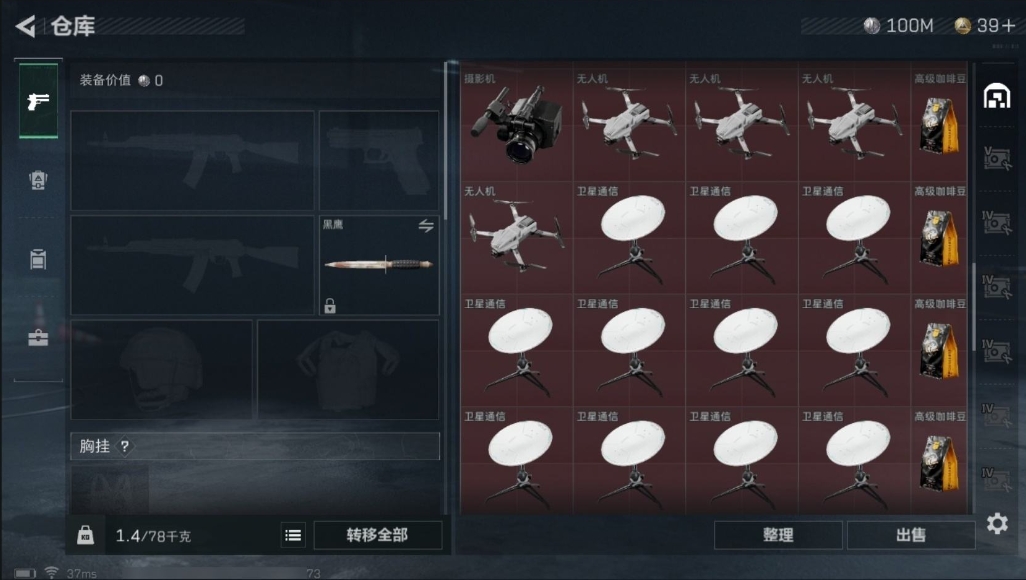The height and width of the screenshot is (580, 1026).
Task: Select the main warehouse icon in right sidebar
Action: tap(997, 96)
